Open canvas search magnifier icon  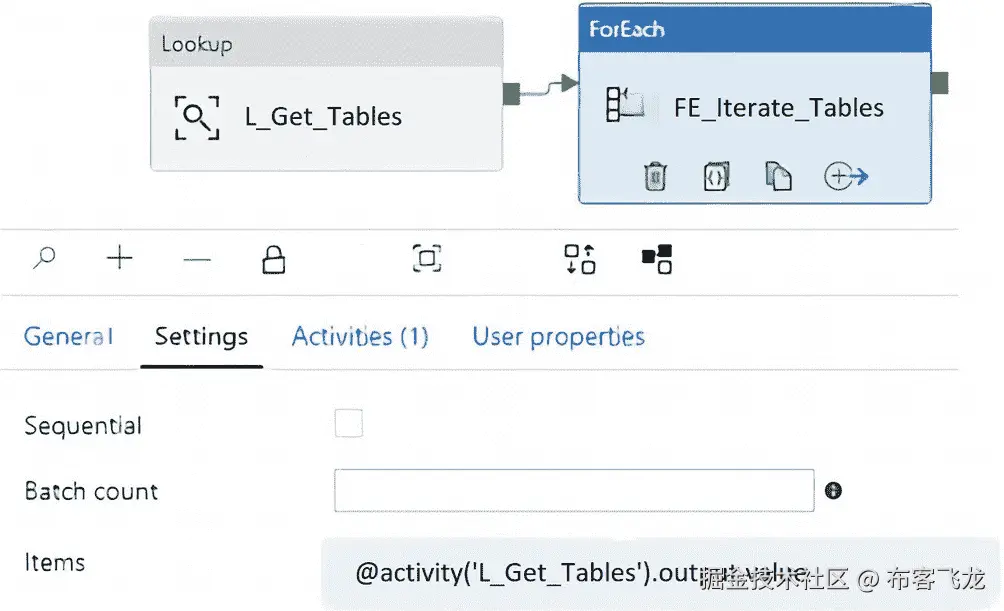point(44,259)
